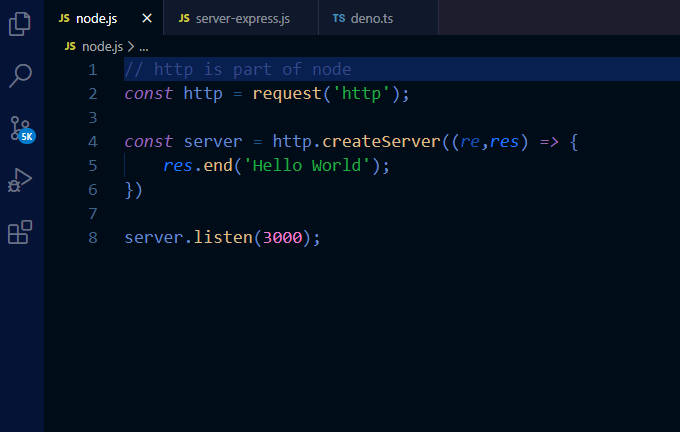Click 'res' before .end in line 5
This screenshot has height=432, width=680.
click(178, 166)
